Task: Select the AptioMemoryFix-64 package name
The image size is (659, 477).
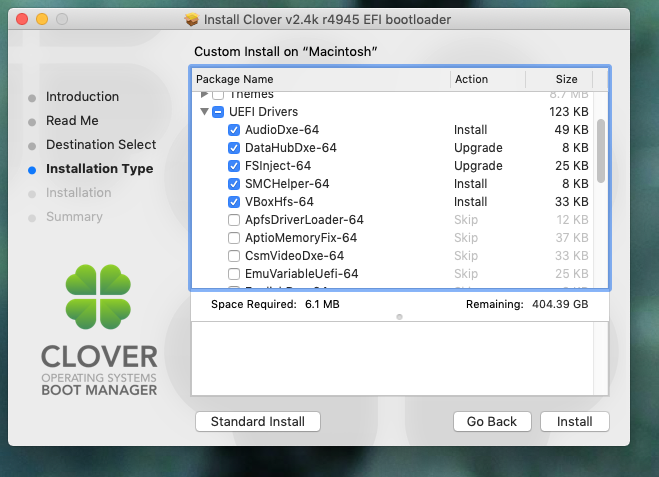Action: coord(301,238)
